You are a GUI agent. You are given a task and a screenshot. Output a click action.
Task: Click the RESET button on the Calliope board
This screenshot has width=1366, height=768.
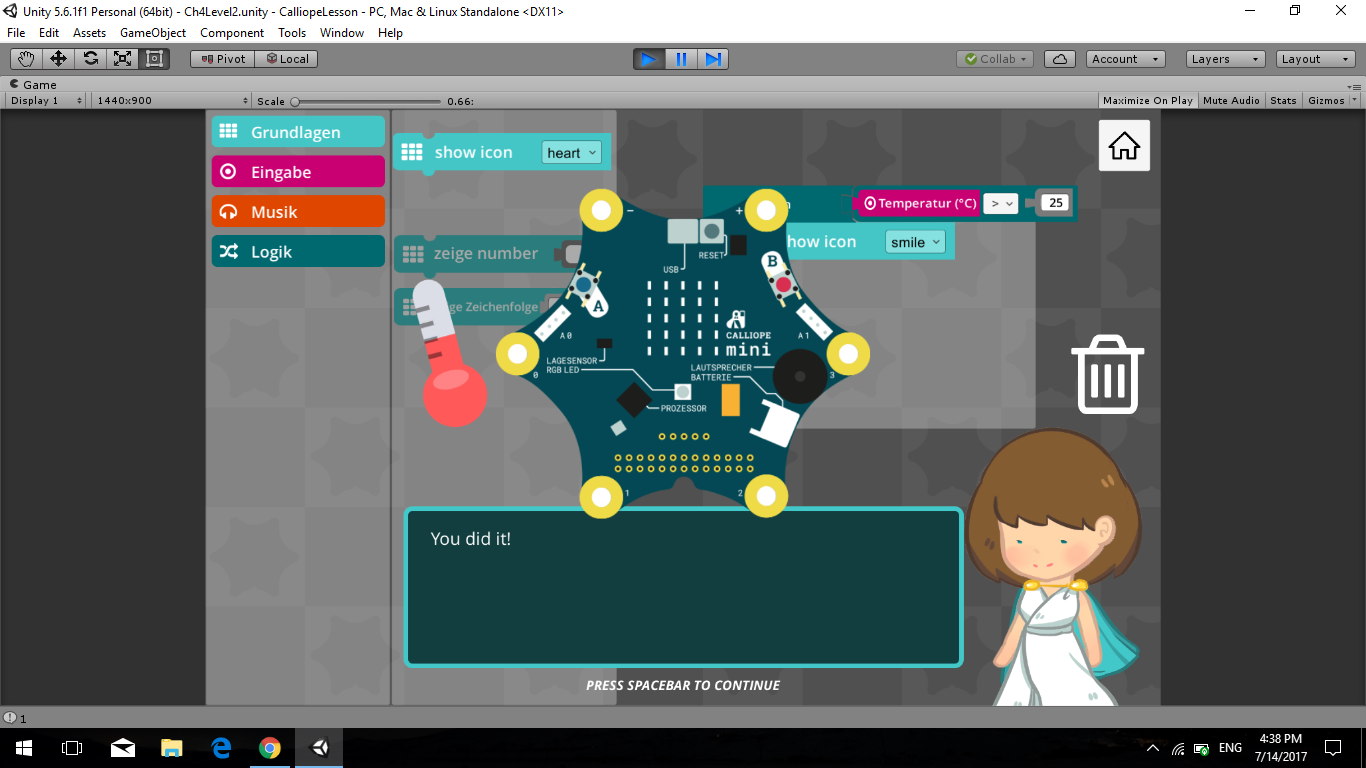[711, 232]
